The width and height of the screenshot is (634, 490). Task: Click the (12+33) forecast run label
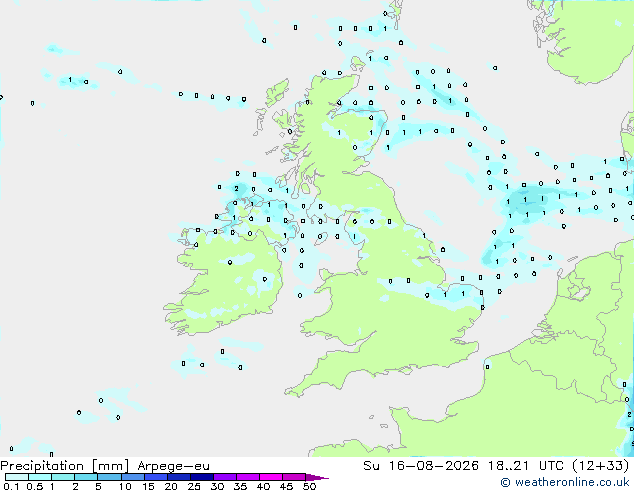(x=601, y=466)
